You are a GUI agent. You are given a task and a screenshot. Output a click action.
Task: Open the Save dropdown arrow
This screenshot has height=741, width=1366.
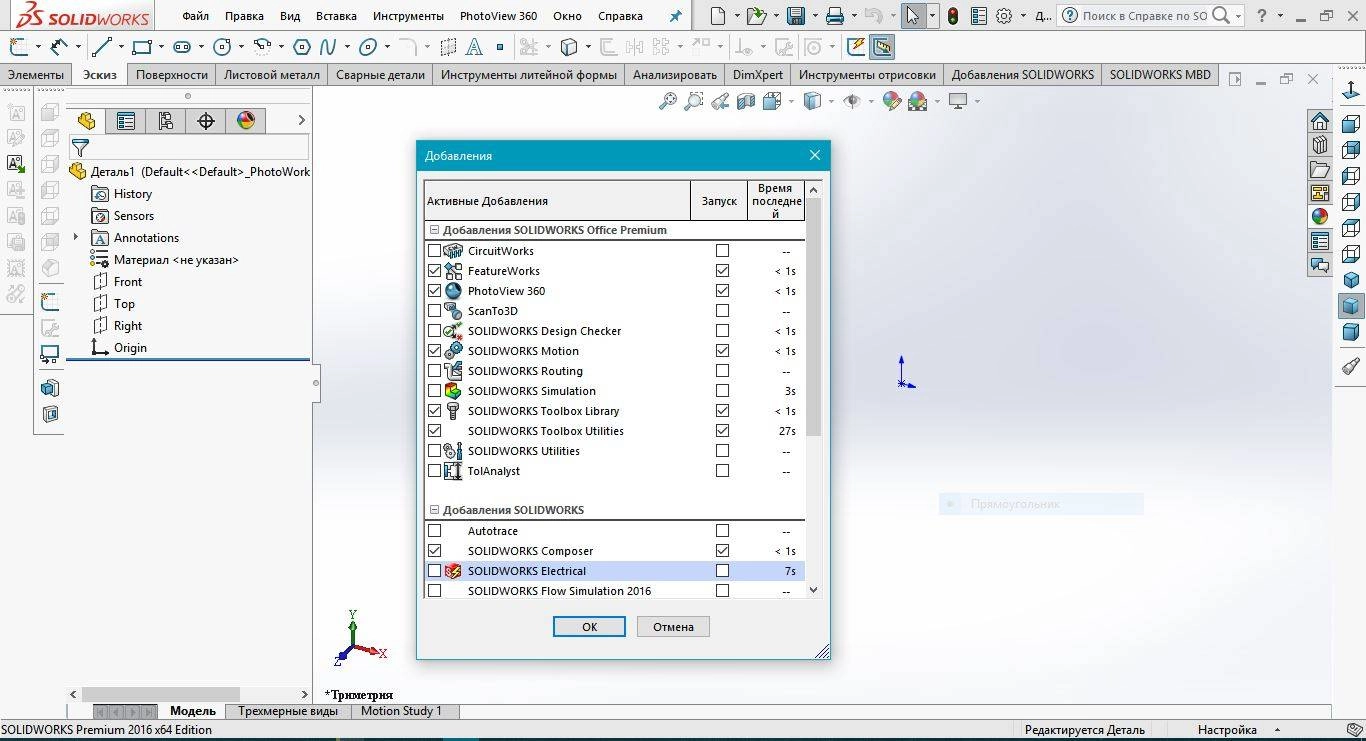[815, 16]
